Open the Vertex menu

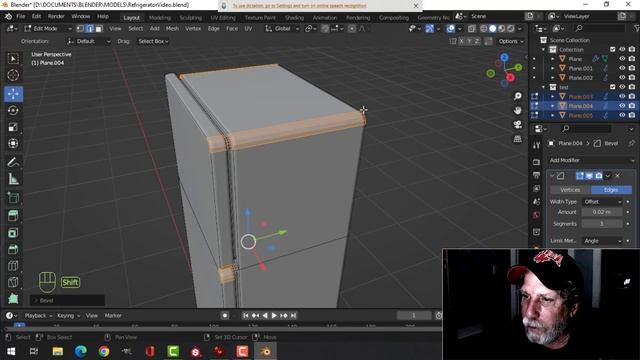point(193,29)
